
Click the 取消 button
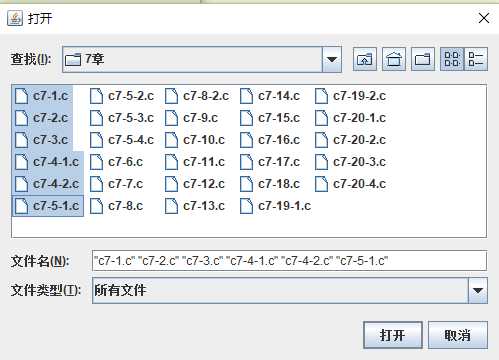pyautogui.click(x=458, y=335)
